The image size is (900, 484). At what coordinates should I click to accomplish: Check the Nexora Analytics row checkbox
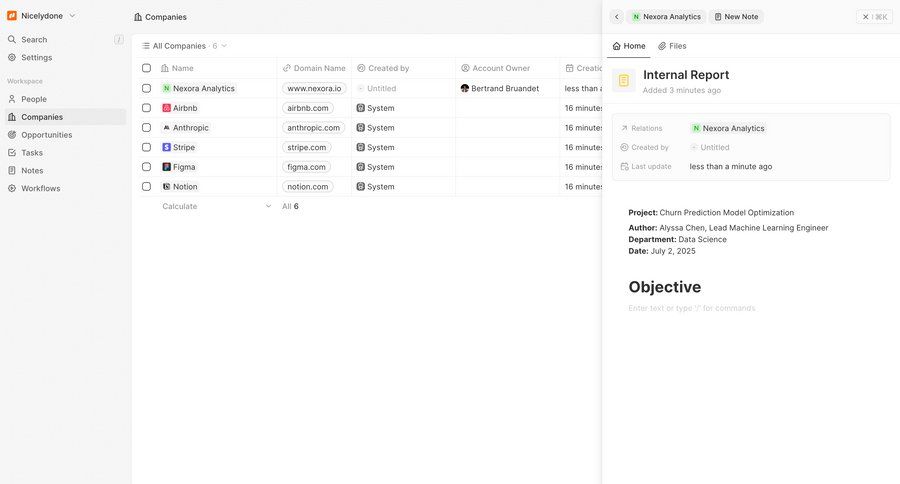click(x=146, y=88)
